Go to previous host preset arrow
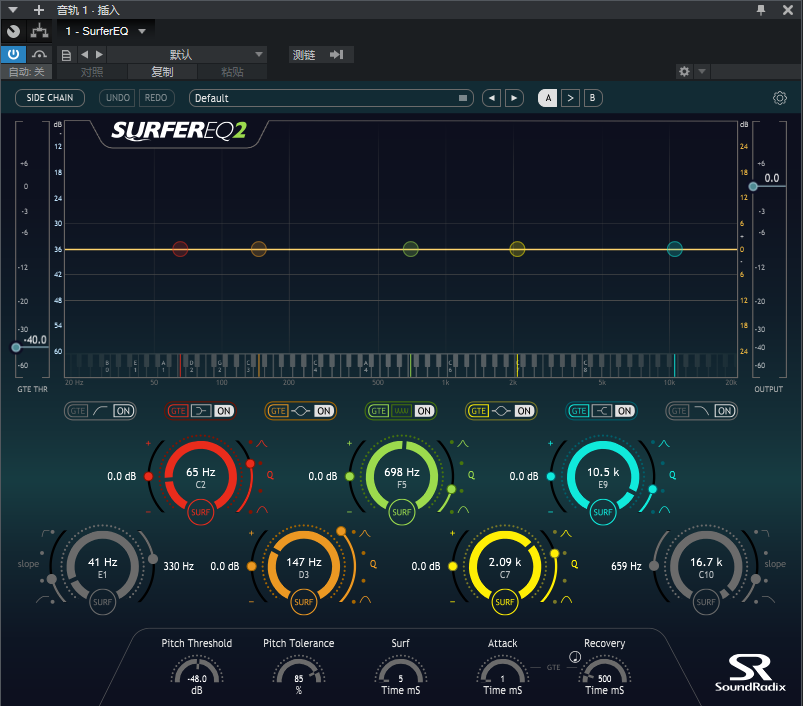 click(x=84, y=54)
